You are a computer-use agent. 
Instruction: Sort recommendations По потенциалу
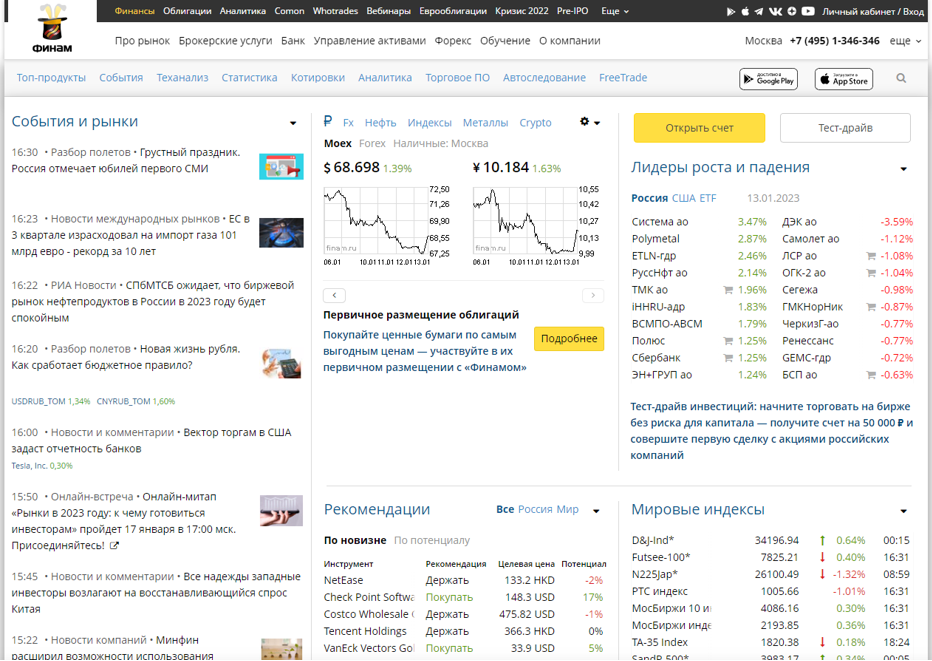click(432, 540)
